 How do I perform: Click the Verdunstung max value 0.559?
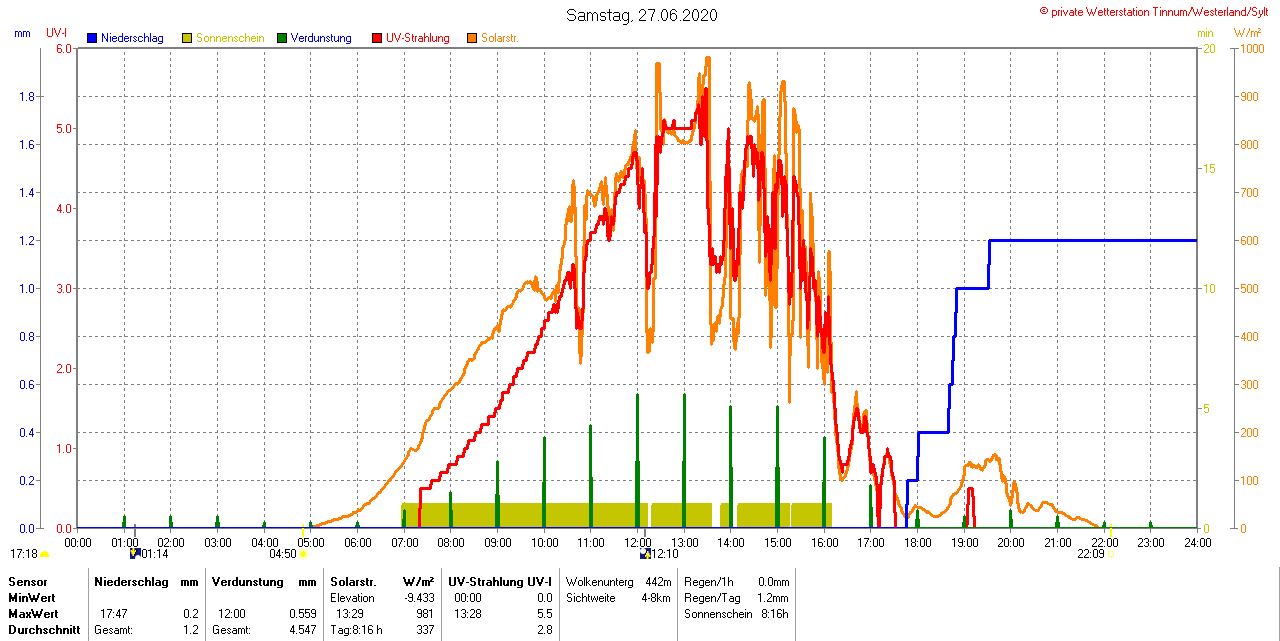click(304, 614)
